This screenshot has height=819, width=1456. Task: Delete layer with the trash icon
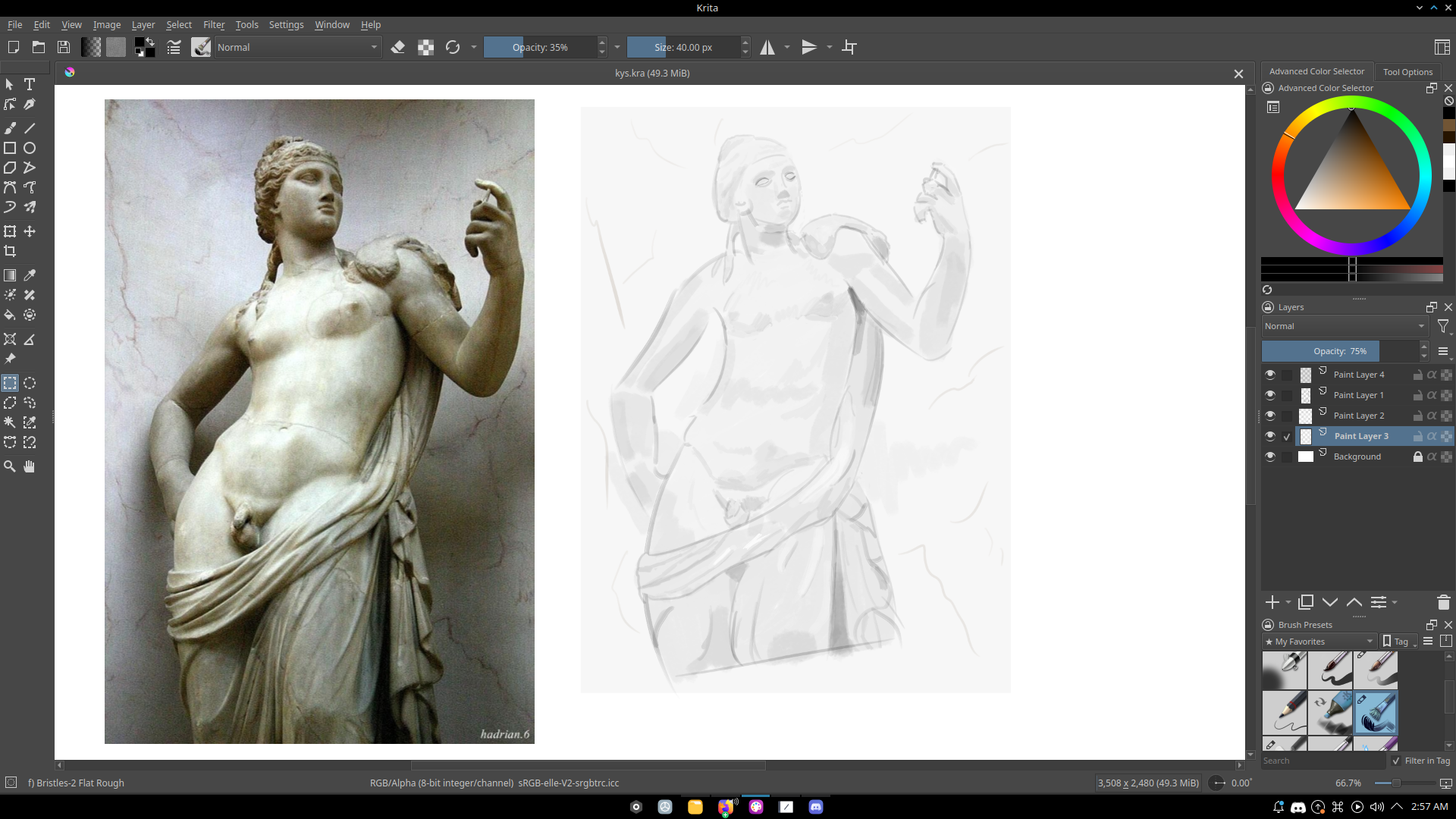(x=1443, y=602)
